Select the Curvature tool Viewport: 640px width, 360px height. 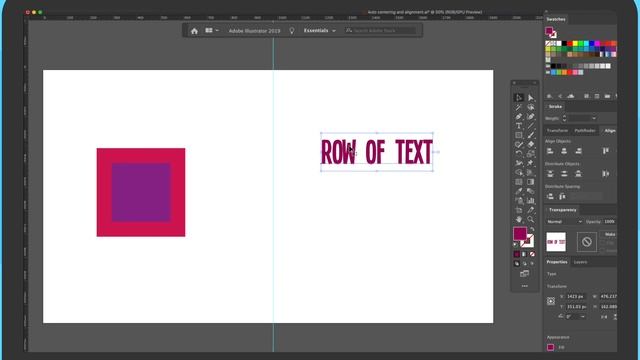click(x=531, y=117)
